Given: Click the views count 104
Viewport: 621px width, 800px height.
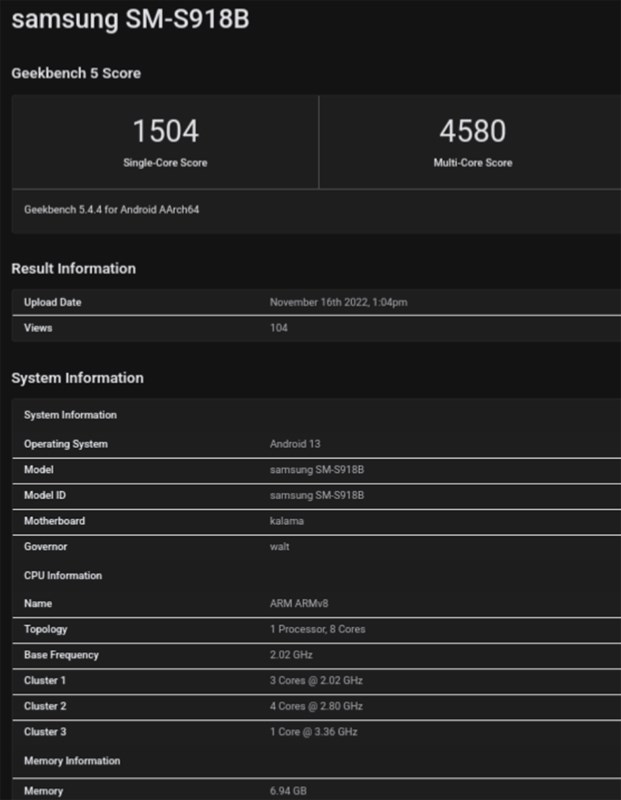Looking at the screenshot, I should point(279,328).
